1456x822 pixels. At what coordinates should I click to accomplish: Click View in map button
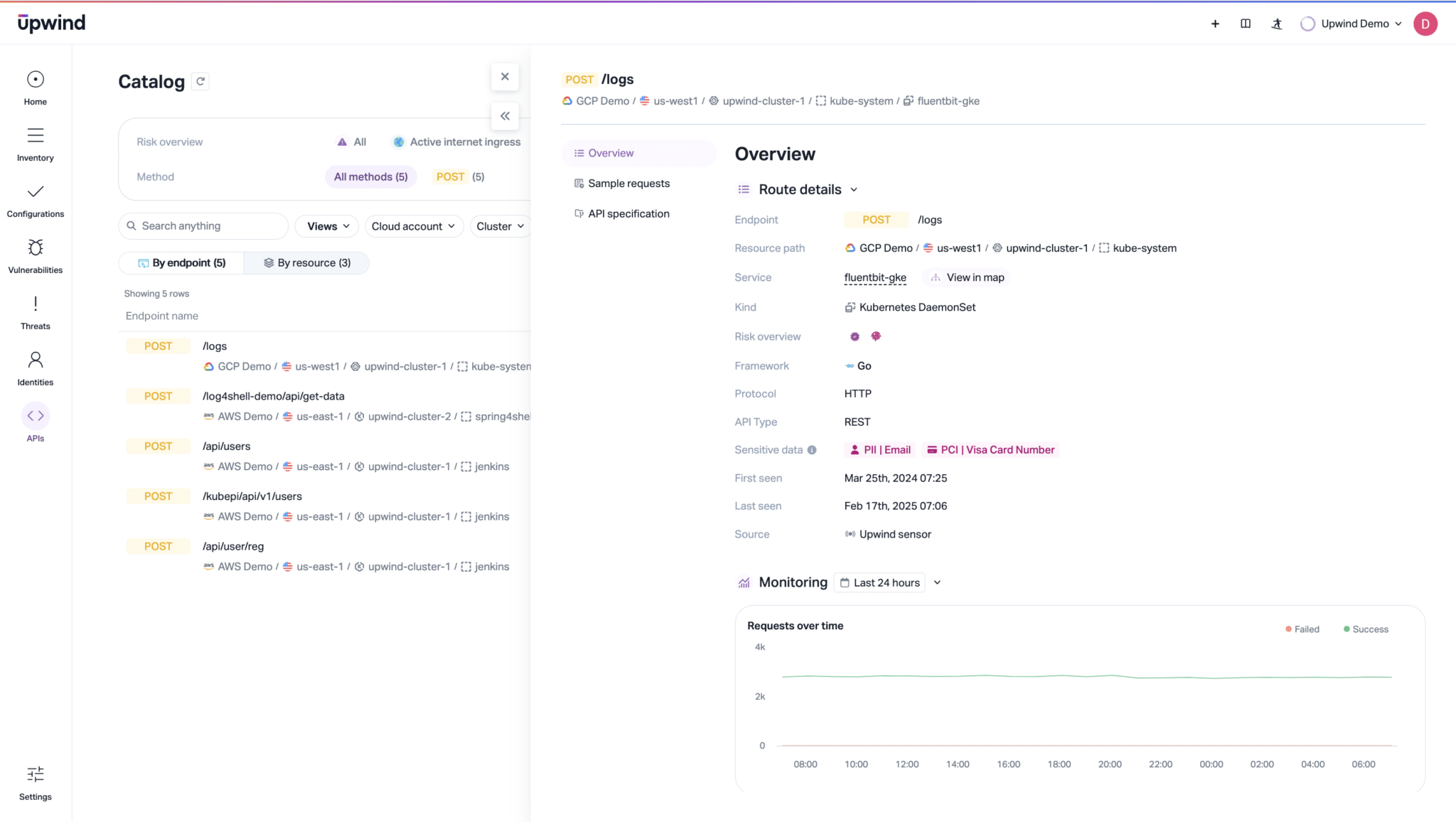click(x=968, y=278)
